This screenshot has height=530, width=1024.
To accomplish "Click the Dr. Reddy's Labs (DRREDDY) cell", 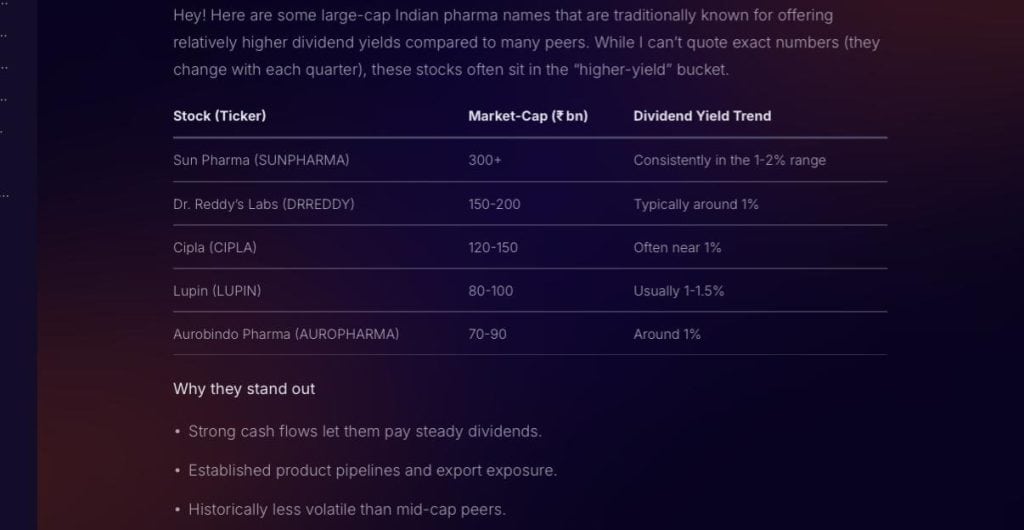I will 264,204.
